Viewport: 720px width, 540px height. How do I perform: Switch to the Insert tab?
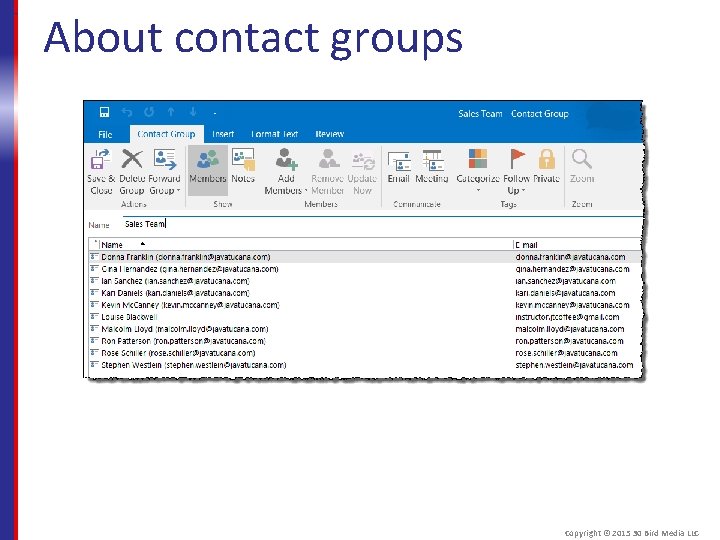(223, 134)
